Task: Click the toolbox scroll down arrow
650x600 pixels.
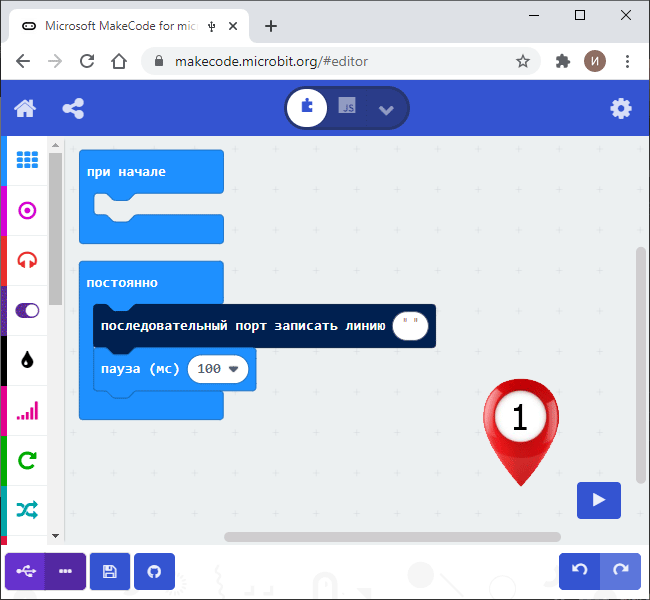Action: point(56,536)
